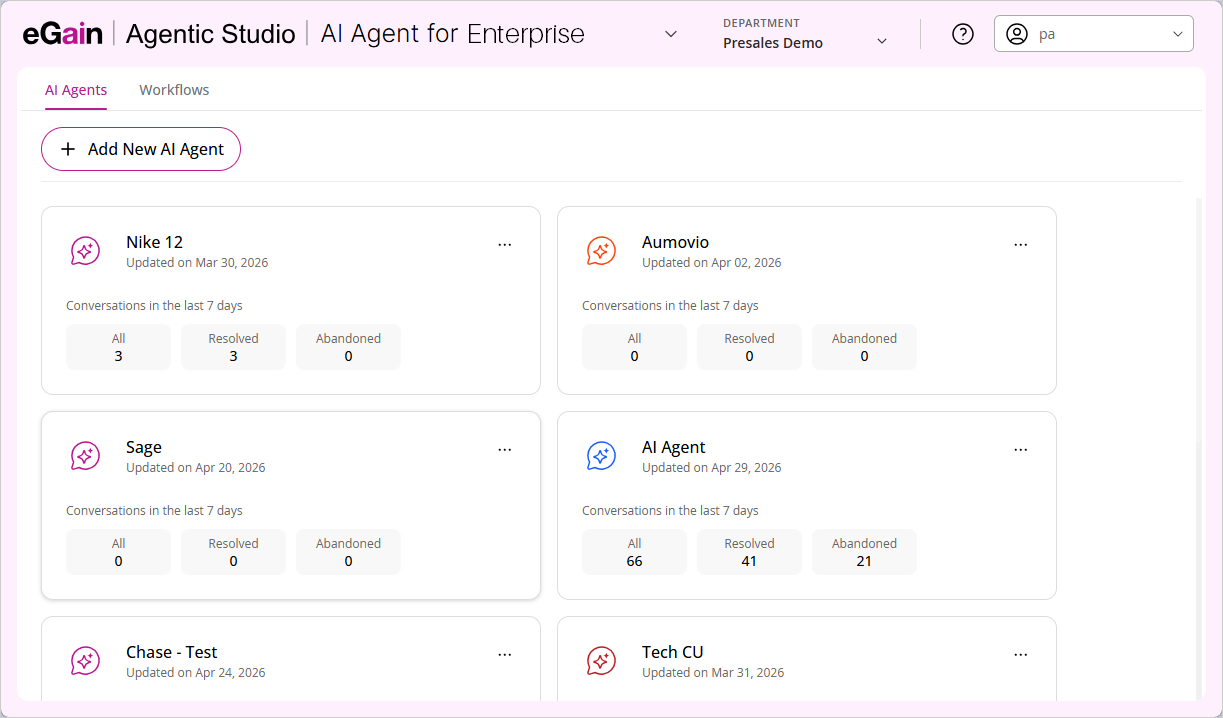This screenshot has width=1223, height=718.
Task: Click the user profile avatar icon
Action: pyautogui.click(x=1017, y=34)
